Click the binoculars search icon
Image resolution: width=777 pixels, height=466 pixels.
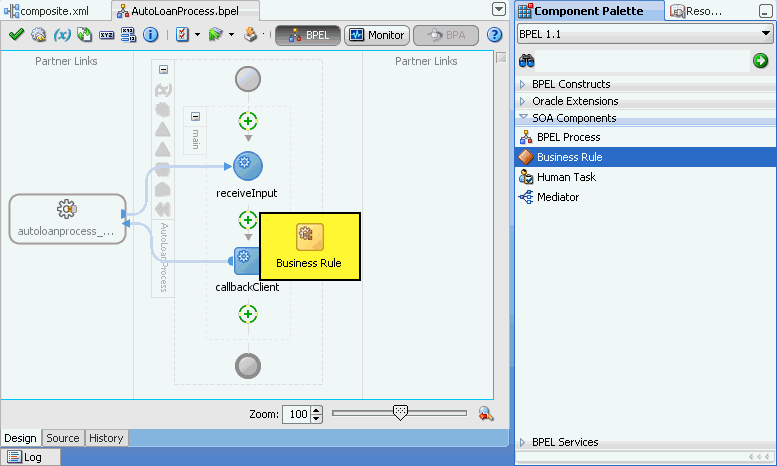point(526,61)
